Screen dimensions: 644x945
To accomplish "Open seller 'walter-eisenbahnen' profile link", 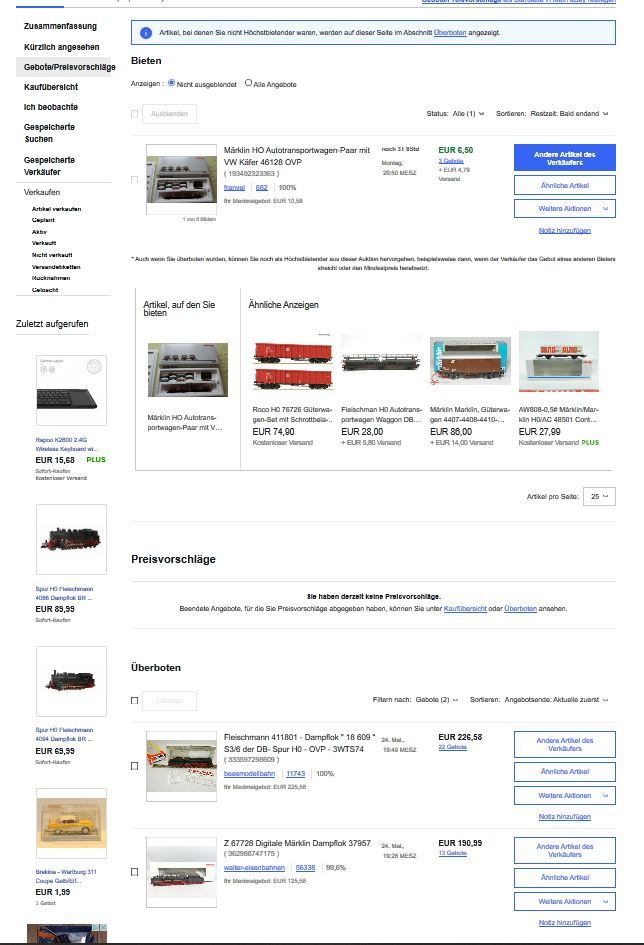I will coord(255,868).
